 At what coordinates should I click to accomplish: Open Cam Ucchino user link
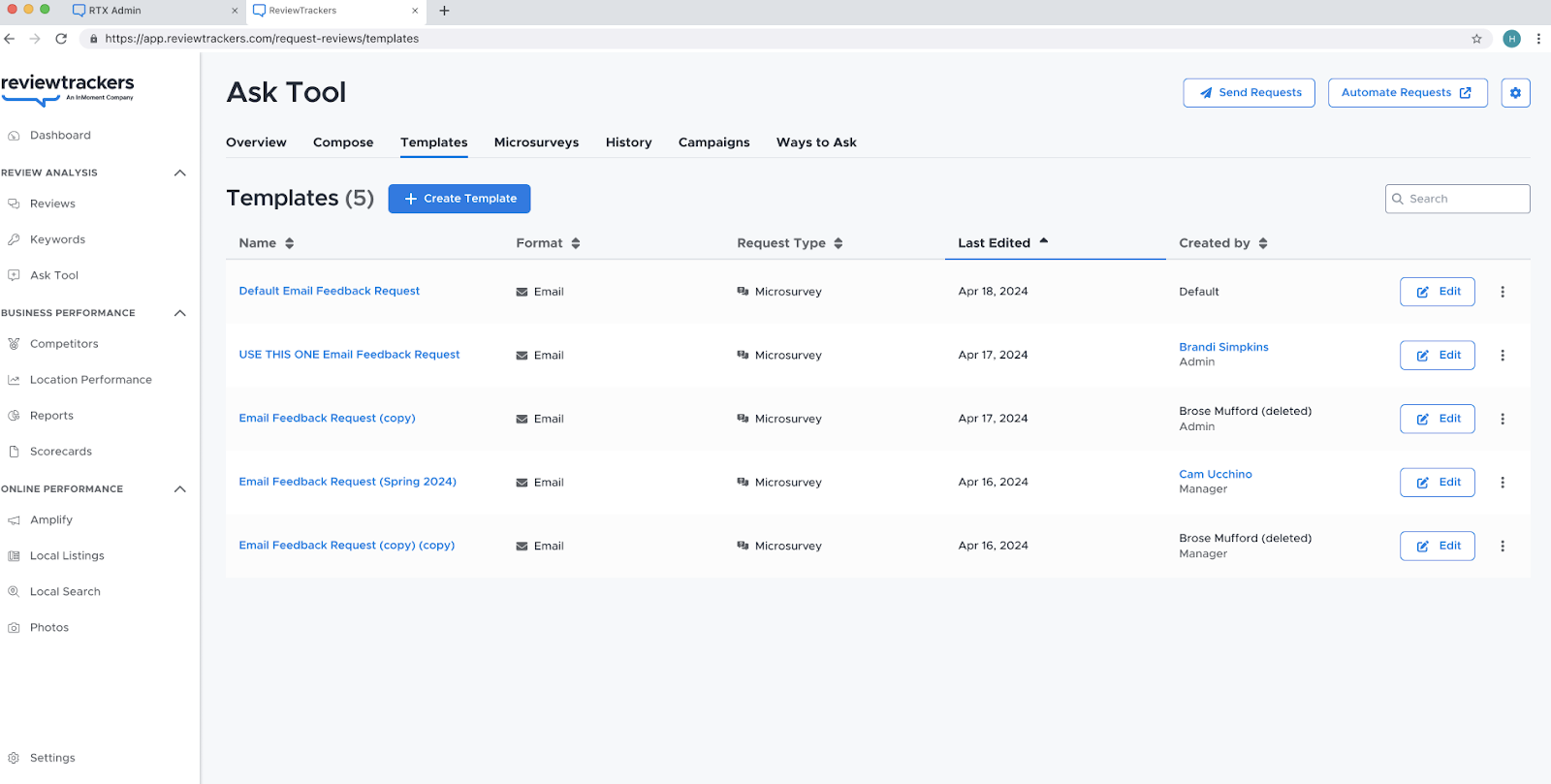tap(1216, 474)
